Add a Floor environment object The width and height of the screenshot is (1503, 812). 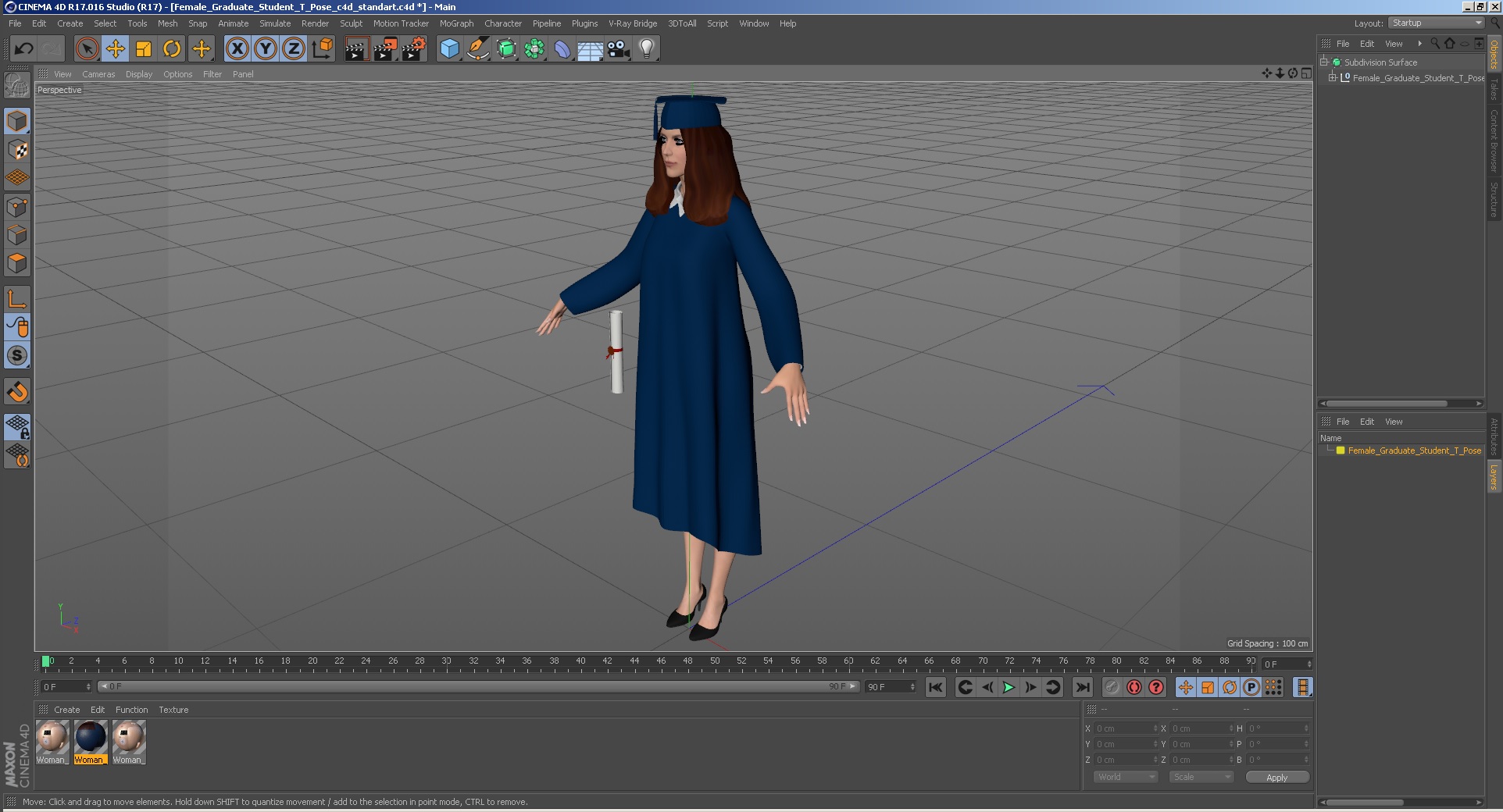pyautogui.click(x=591, y=49)
